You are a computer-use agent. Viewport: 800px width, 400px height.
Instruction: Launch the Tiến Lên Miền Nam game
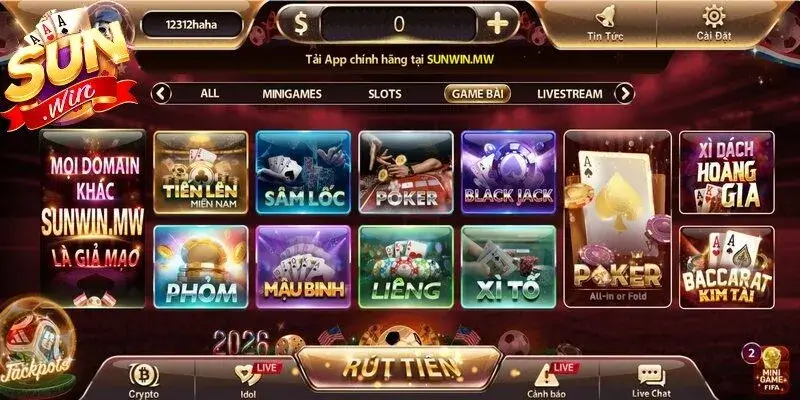[x=201, y=172]
